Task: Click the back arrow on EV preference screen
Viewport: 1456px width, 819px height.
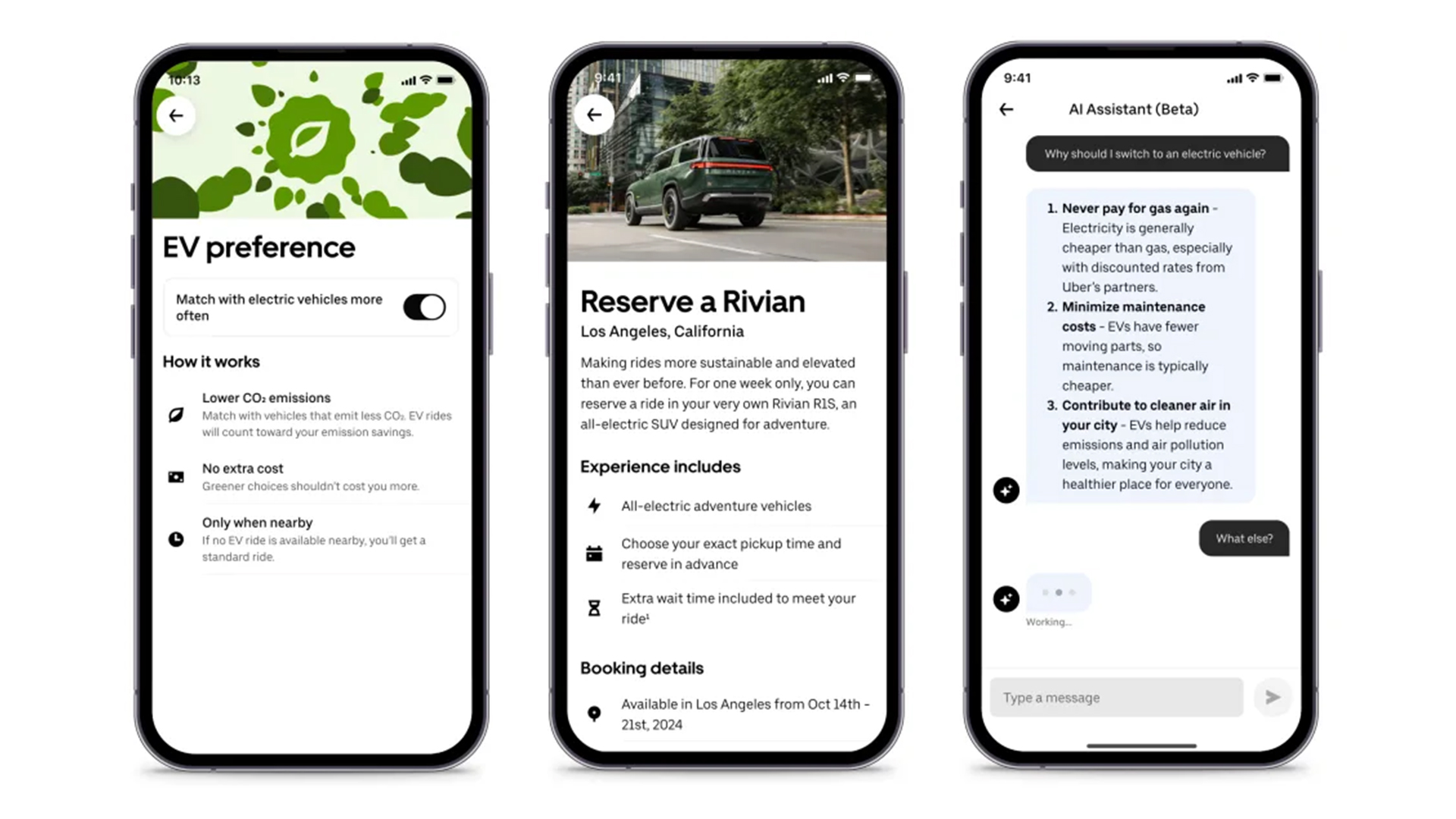Action: tap(177, 114)
